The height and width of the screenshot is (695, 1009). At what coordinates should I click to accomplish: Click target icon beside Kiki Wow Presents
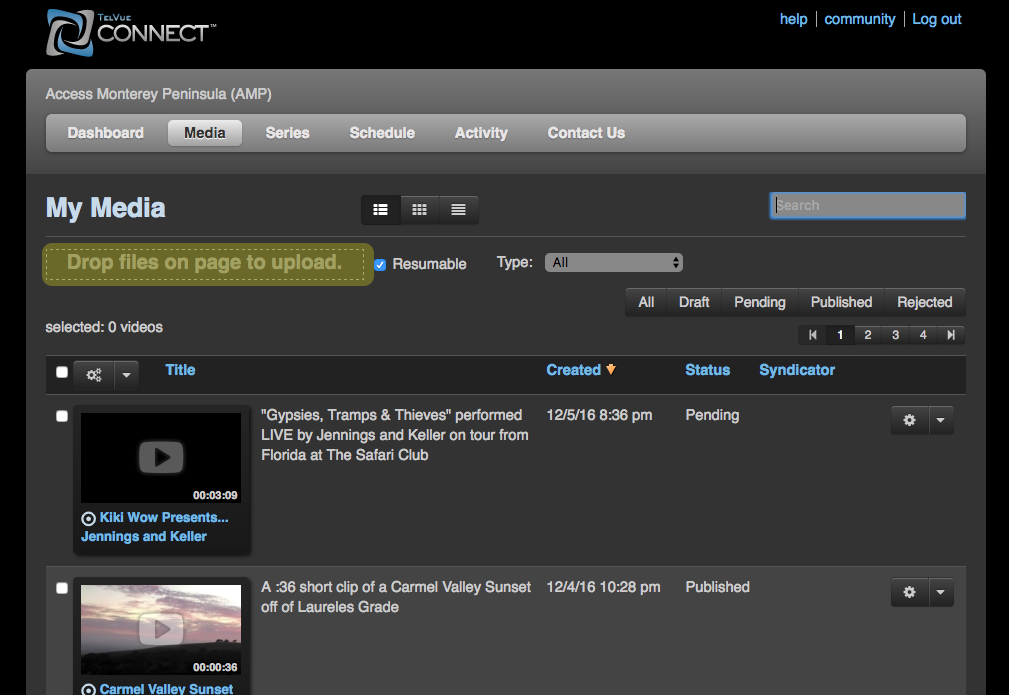[x=88, y=518]
